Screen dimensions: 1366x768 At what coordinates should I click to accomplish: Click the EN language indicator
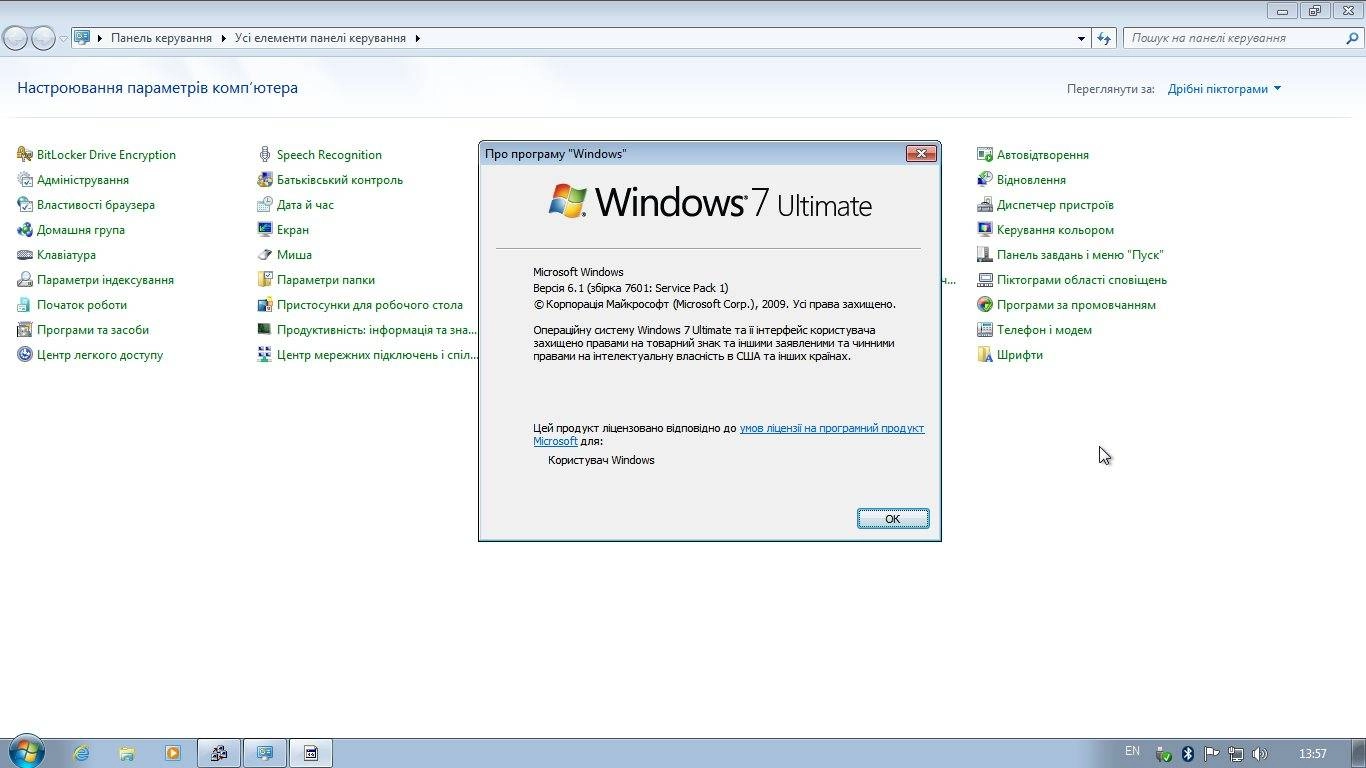tap(1132, 751)
